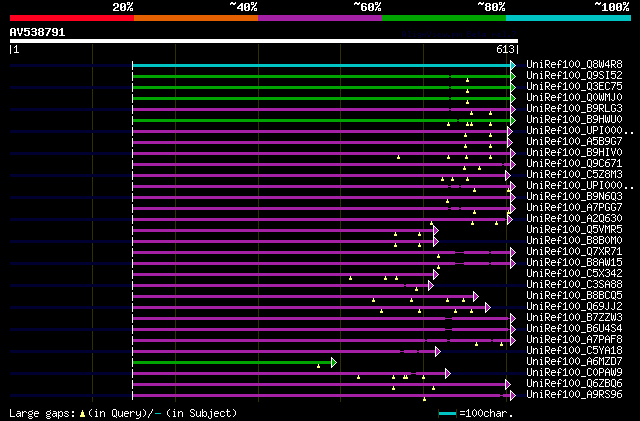Click the arrowhead ending the C5YA18 alignment
The width and height of the screenshot is (640, 421).
coord(438,351)
